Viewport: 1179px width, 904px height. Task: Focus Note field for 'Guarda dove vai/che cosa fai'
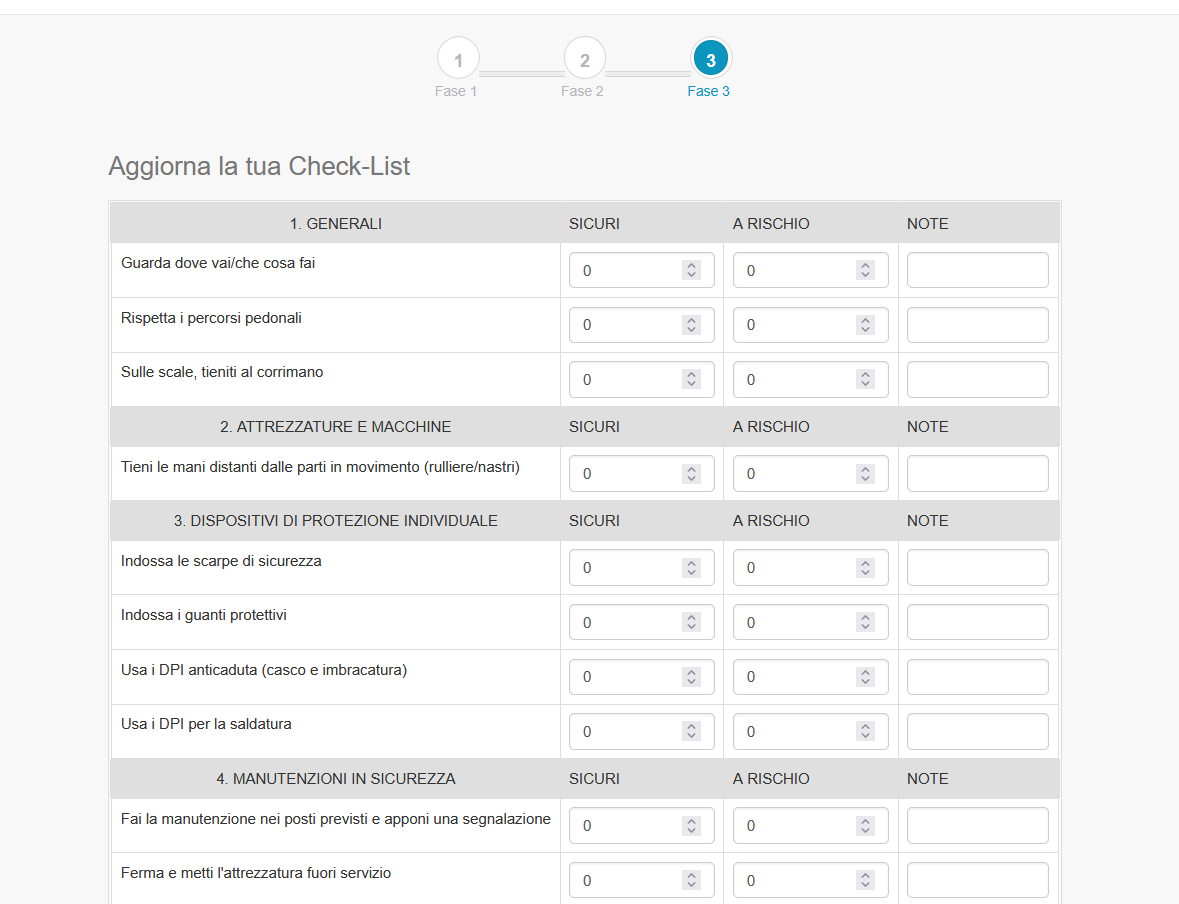[x=977, y=270]
